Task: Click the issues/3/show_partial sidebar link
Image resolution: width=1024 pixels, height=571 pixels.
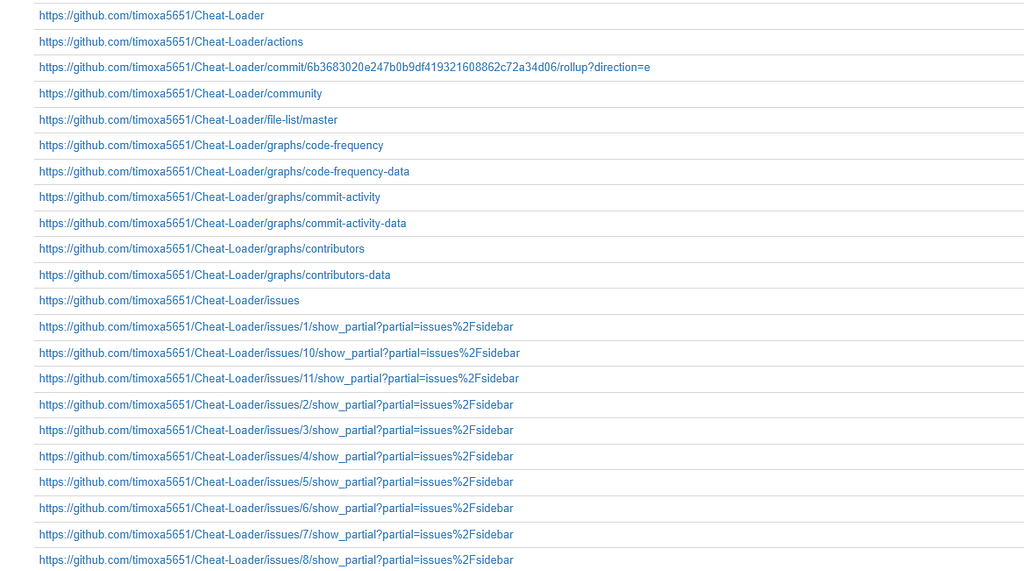Action: coord(276,430)
